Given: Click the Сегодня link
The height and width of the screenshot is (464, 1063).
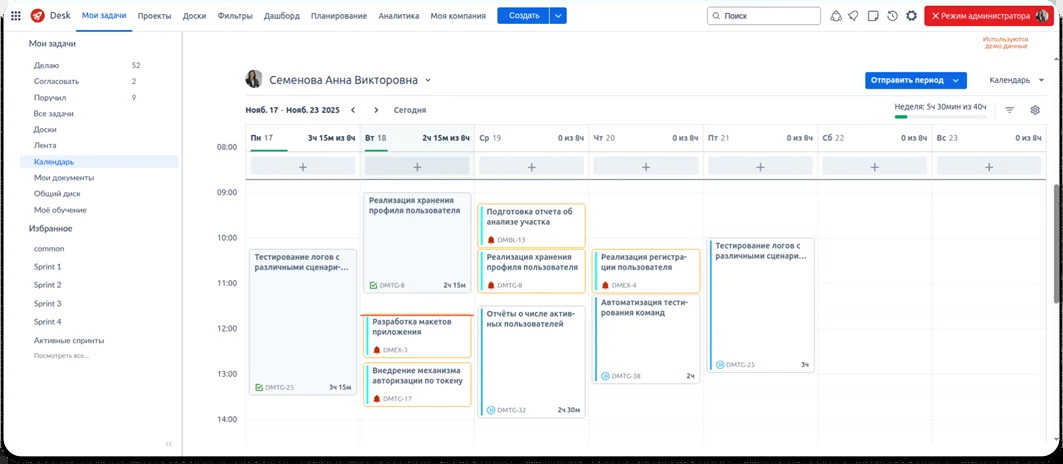Looking at the screenshot, I should [x=409, y=110].
